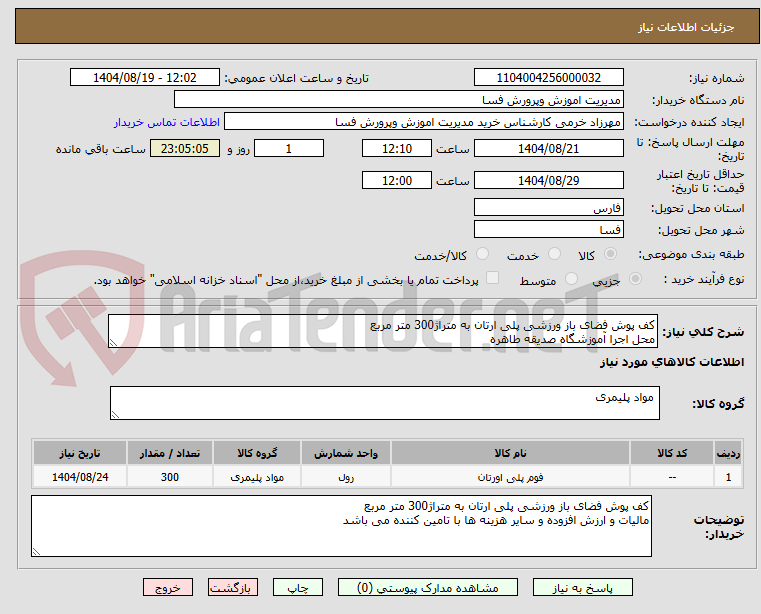Click the شماره نیاز number field
The height and width of the screenshot is (614, 761).
pyautogui.click(x=548, y=78)
